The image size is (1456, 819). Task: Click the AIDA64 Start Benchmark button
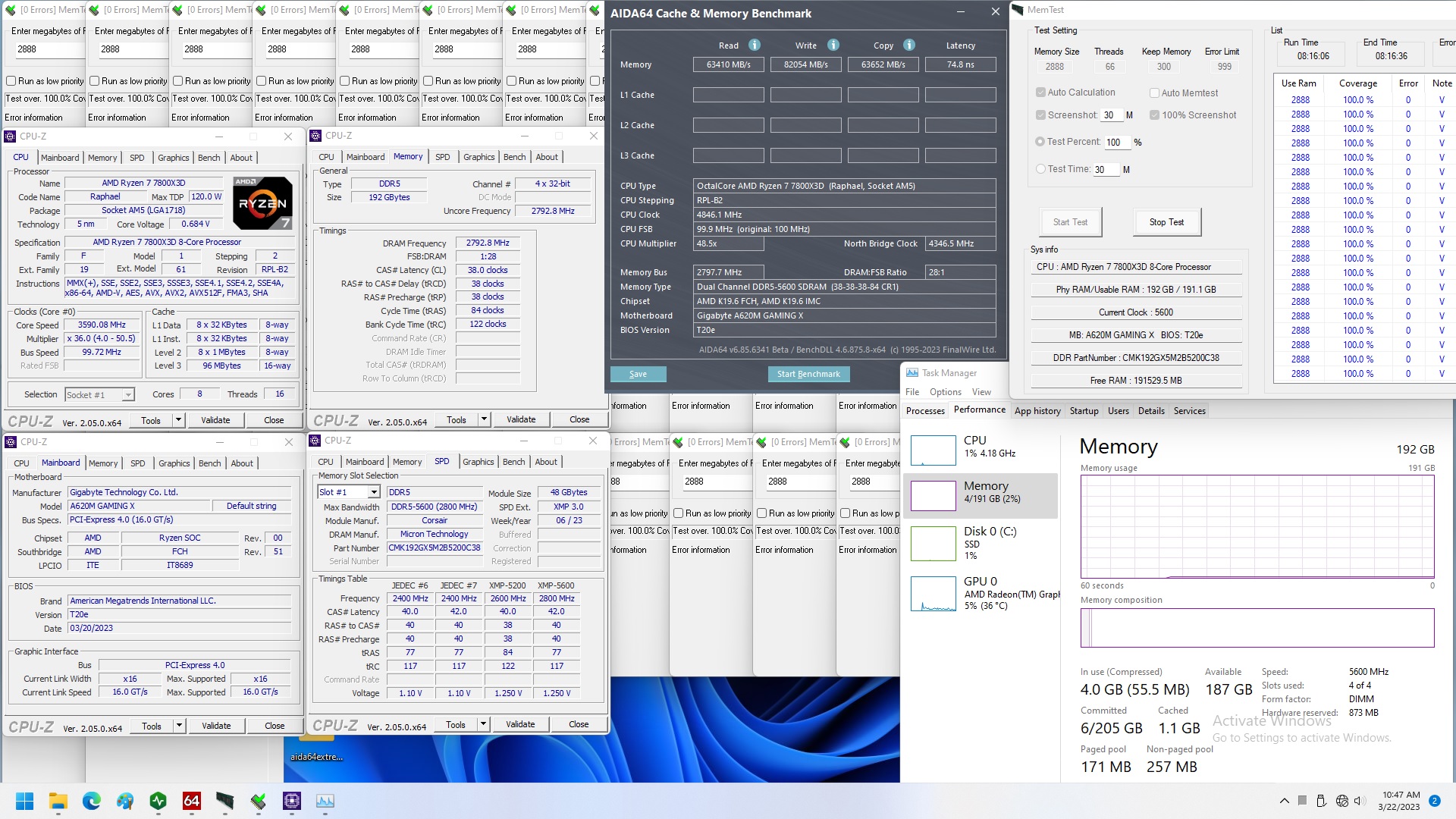[807, 373]
